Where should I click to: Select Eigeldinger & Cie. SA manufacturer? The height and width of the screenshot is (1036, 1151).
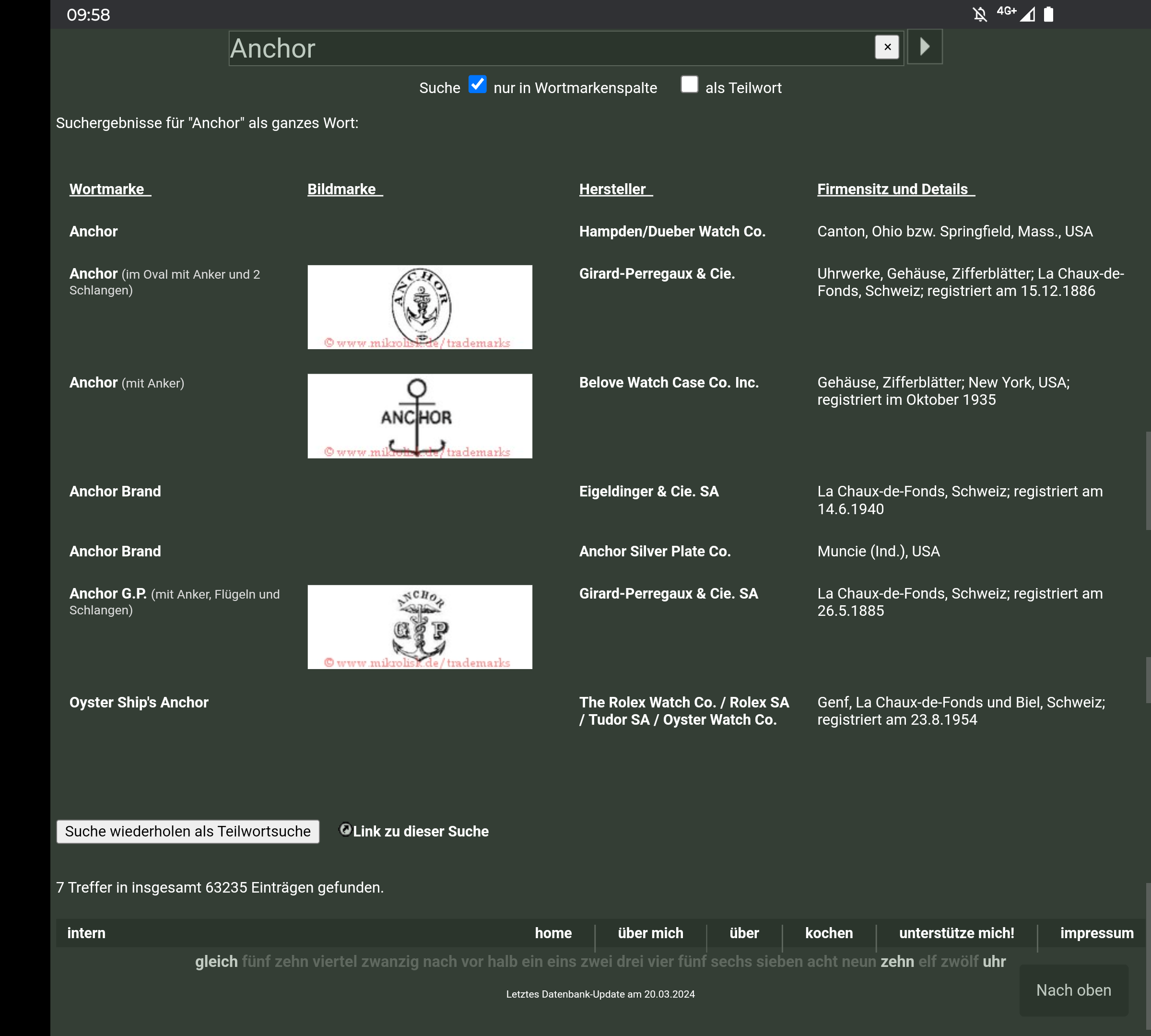click(x=649, y=491)
